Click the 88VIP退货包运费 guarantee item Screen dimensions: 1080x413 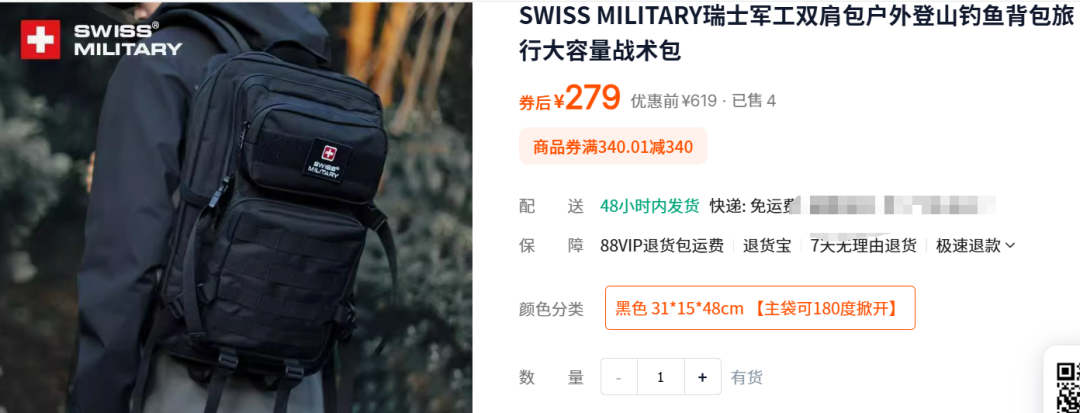coord(662,246)
